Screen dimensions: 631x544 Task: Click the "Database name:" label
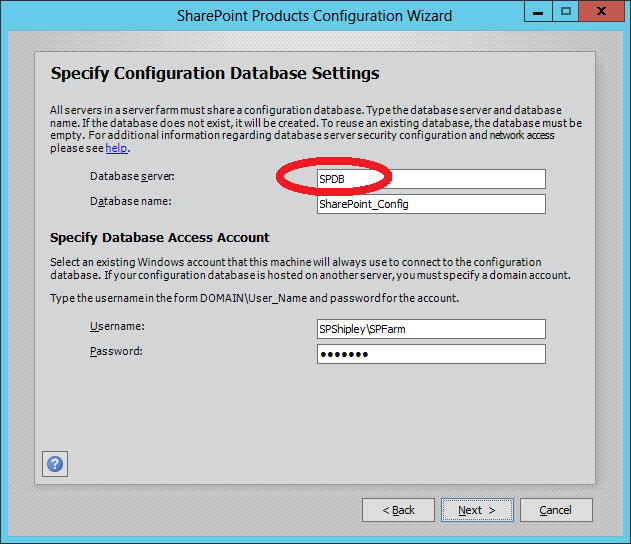[131, 201]
